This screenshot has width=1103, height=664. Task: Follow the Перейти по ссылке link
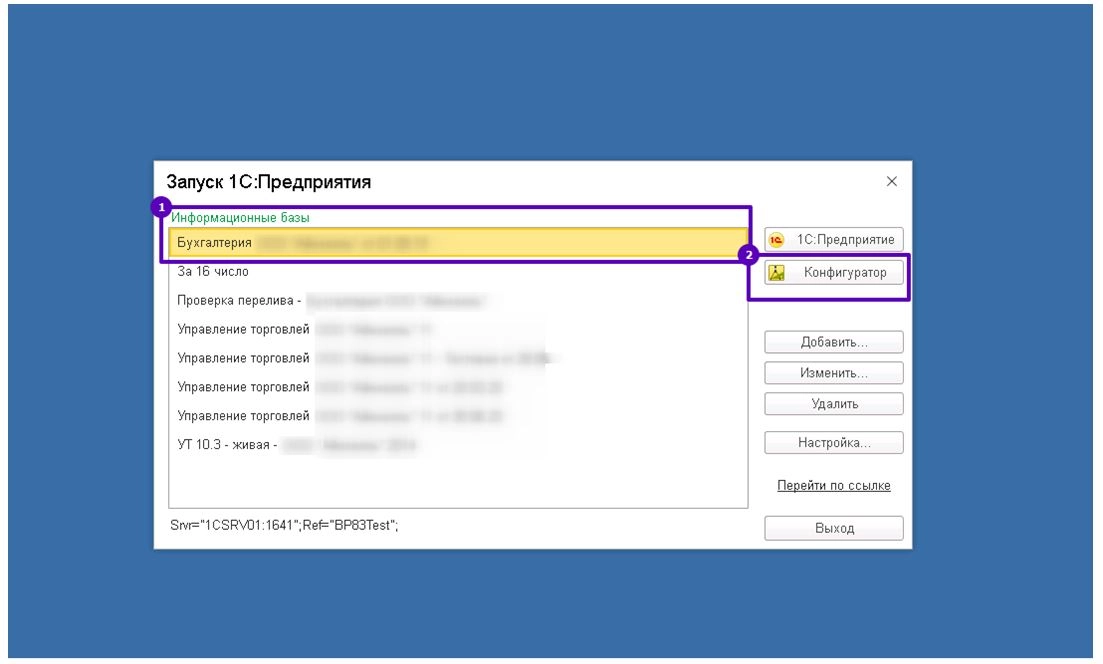[x=834, y=486]
